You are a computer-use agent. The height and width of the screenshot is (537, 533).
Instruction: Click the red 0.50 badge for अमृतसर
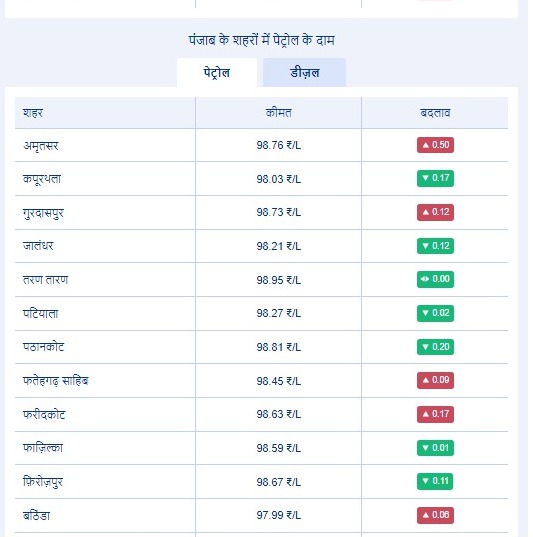435,145
